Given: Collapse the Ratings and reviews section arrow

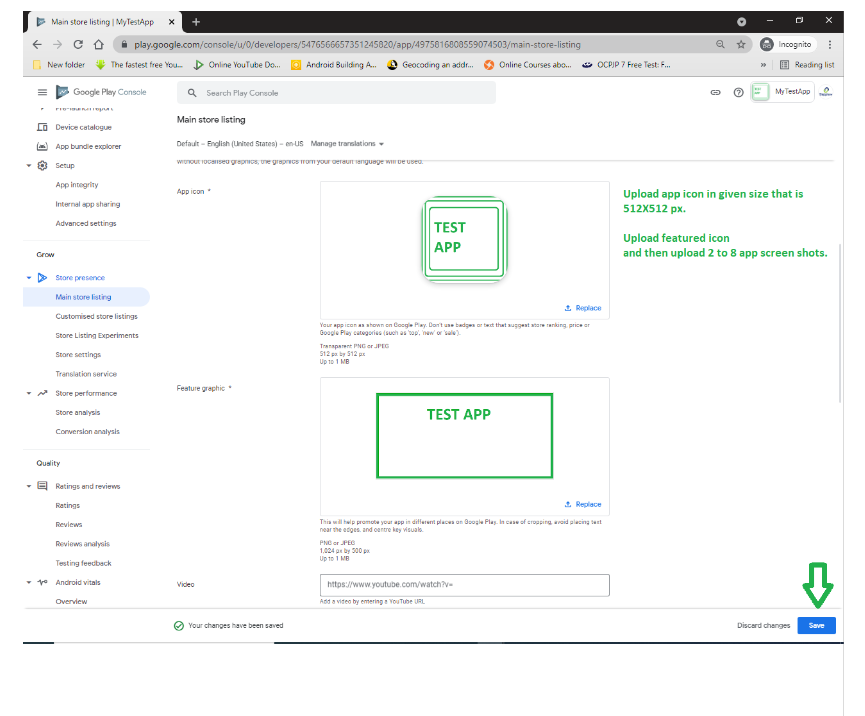Looking at the screenshot, I should (x=29, y=486).
